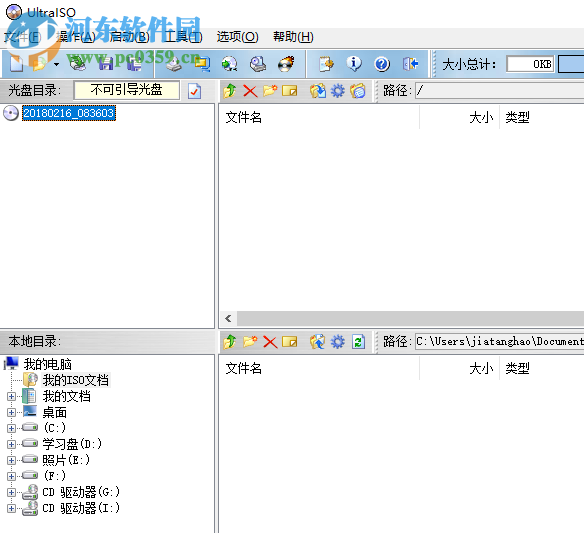Image resolution: width=584 pixels, height=533 pixels.
Task: Select 我的文档 in the tree
Action: (66, 396)
